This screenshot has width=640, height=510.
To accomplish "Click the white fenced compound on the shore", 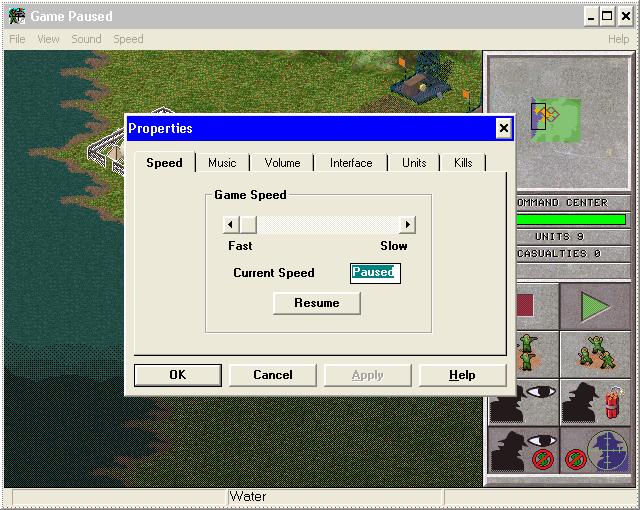I will coord(107,152).
